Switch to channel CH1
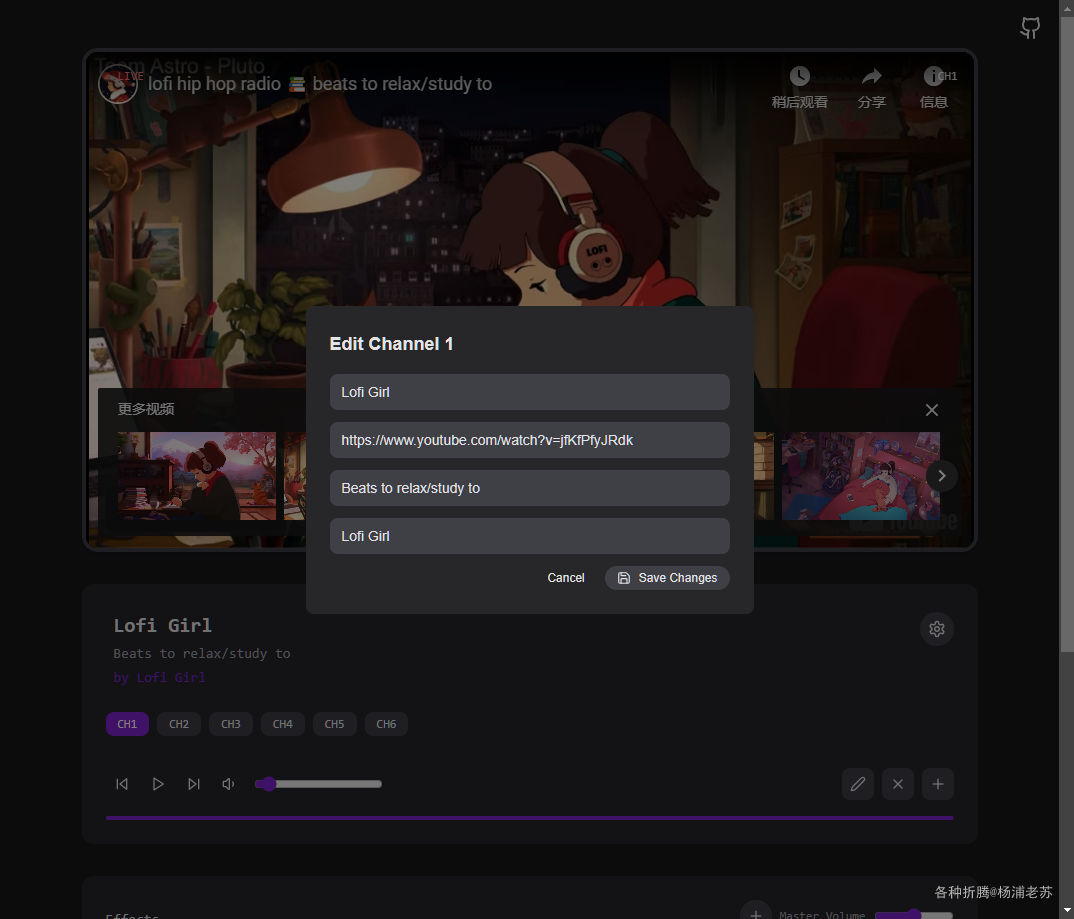Viewport: 1074px width, 919px height. [x=127, y=724]
